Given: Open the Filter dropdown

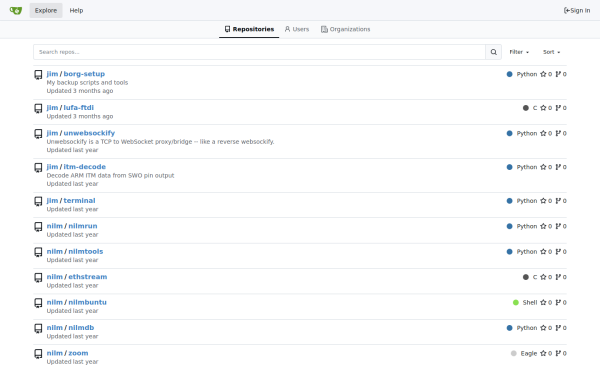Looking at the screenshot, I should (x=519, y=52).
